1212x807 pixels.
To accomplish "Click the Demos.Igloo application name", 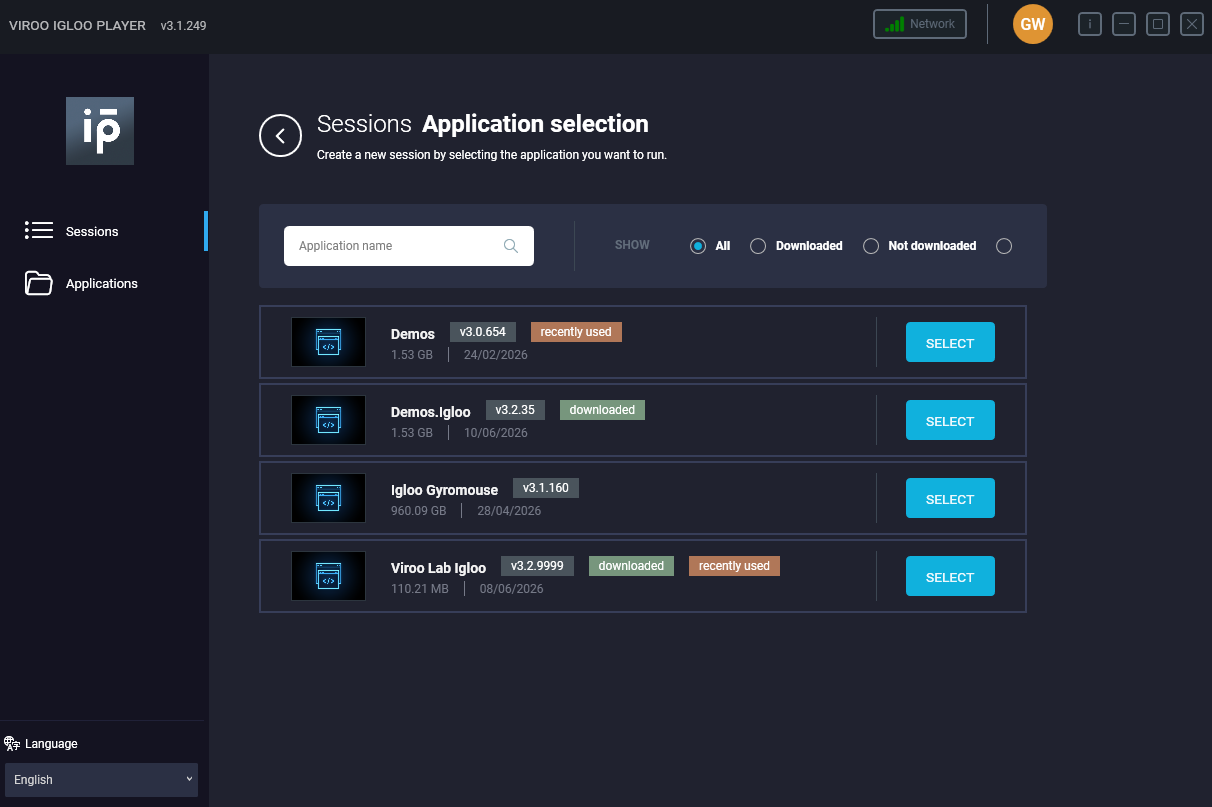I will pos(431,412).
